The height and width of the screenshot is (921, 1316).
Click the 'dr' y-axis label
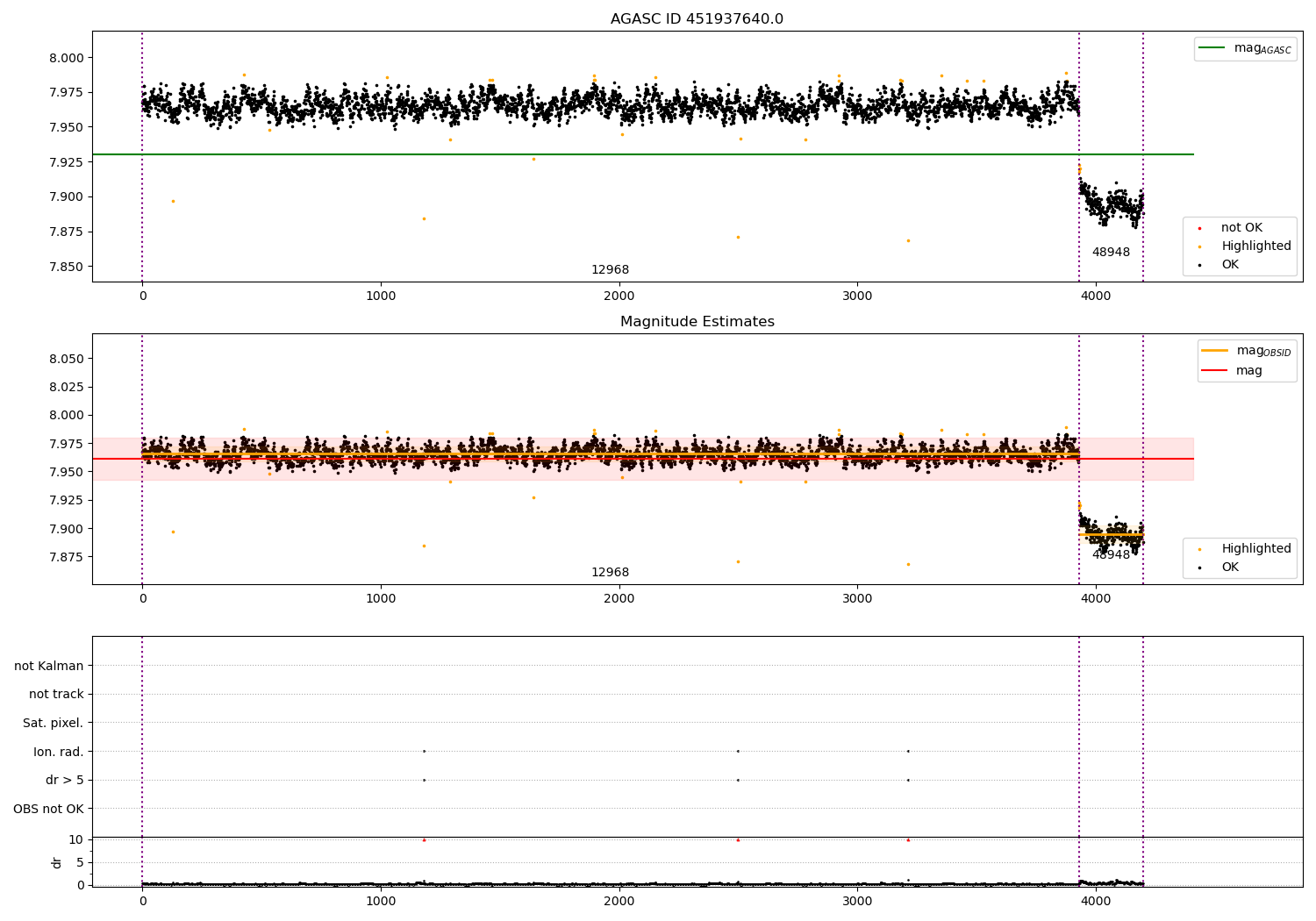[57, 862]
